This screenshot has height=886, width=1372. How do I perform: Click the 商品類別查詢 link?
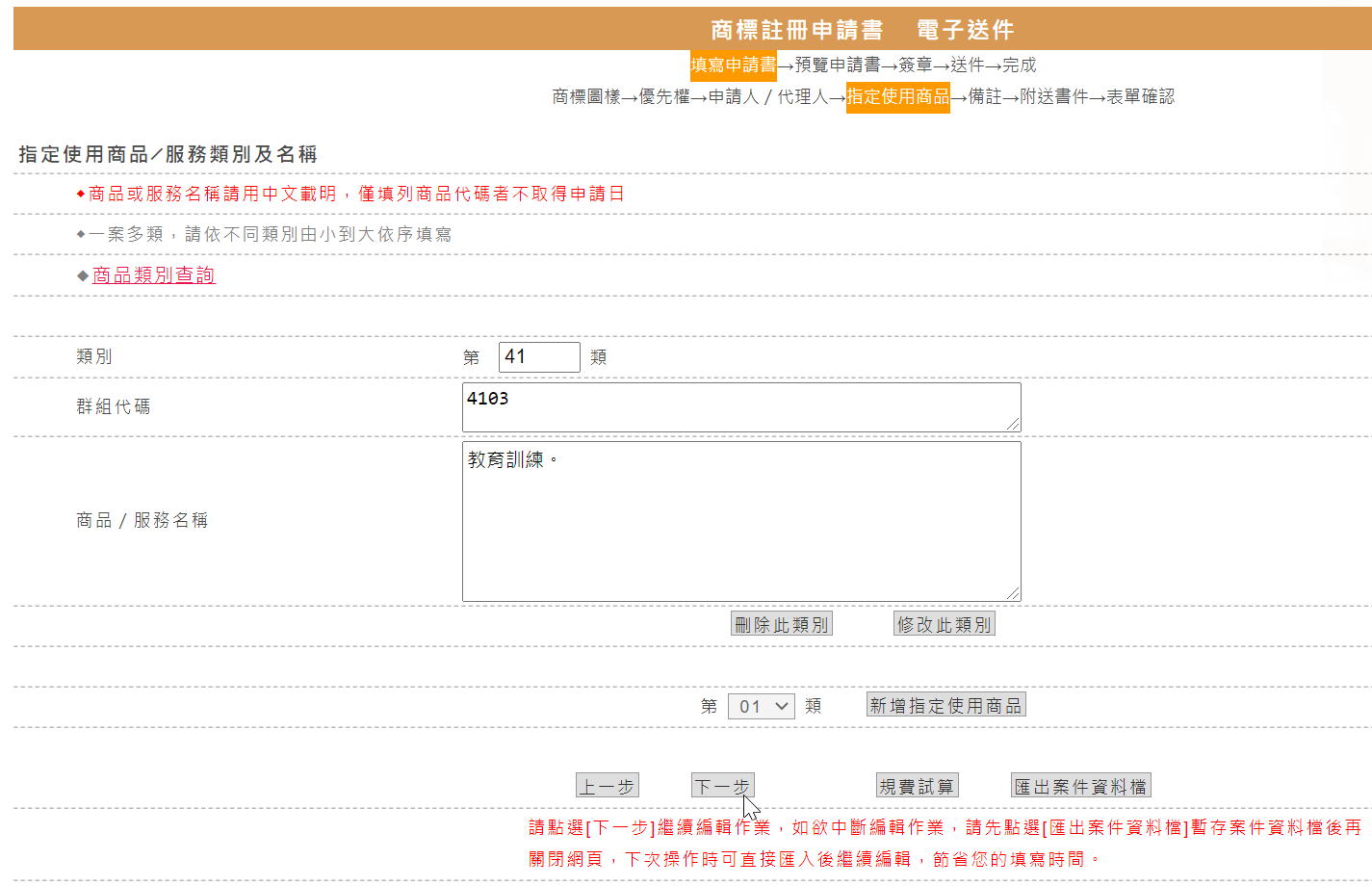point(153,275)
